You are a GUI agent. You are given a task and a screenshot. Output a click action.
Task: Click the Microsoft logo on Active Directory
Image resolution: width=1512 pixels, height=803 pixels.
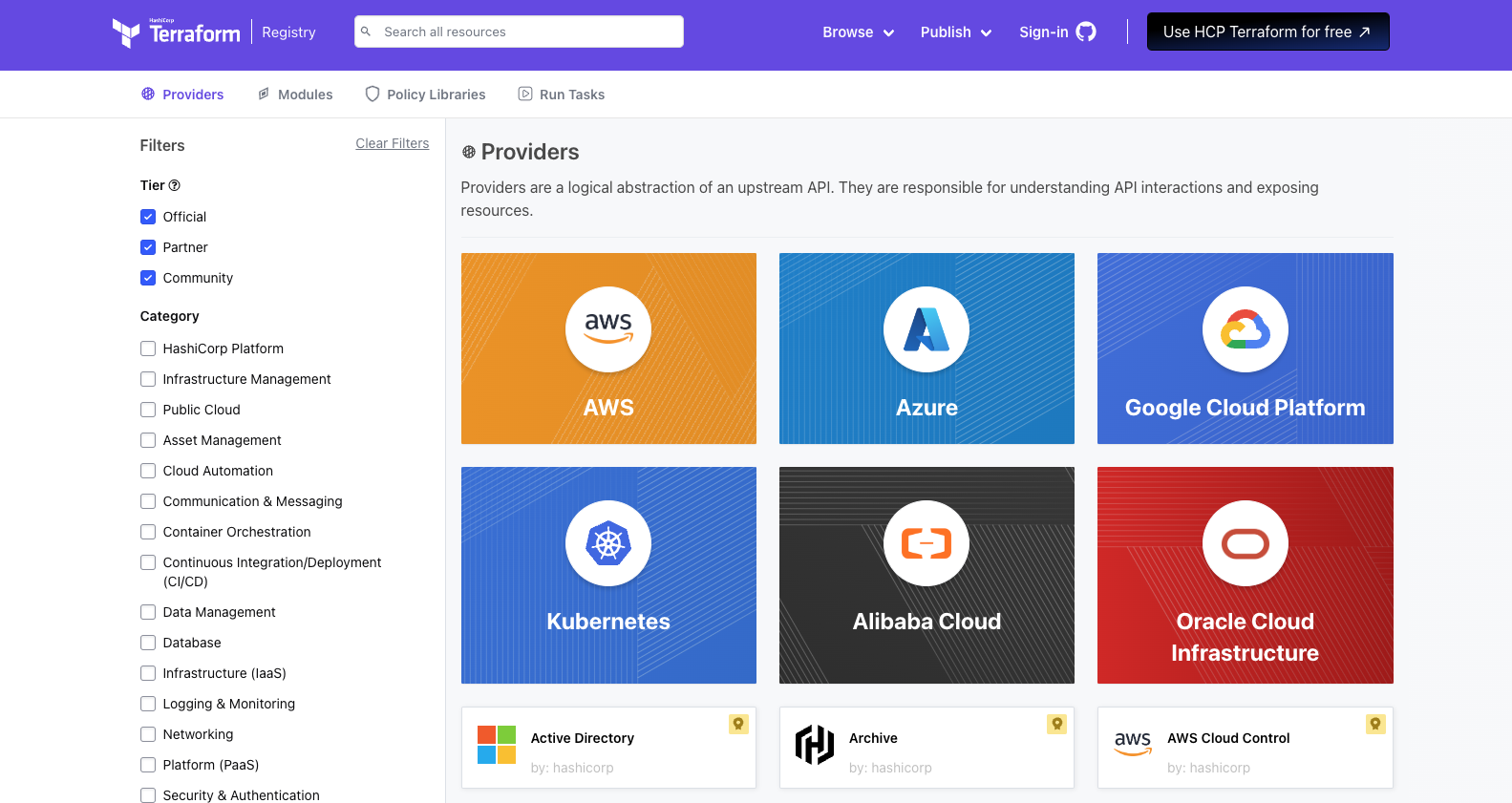(497, 745)
